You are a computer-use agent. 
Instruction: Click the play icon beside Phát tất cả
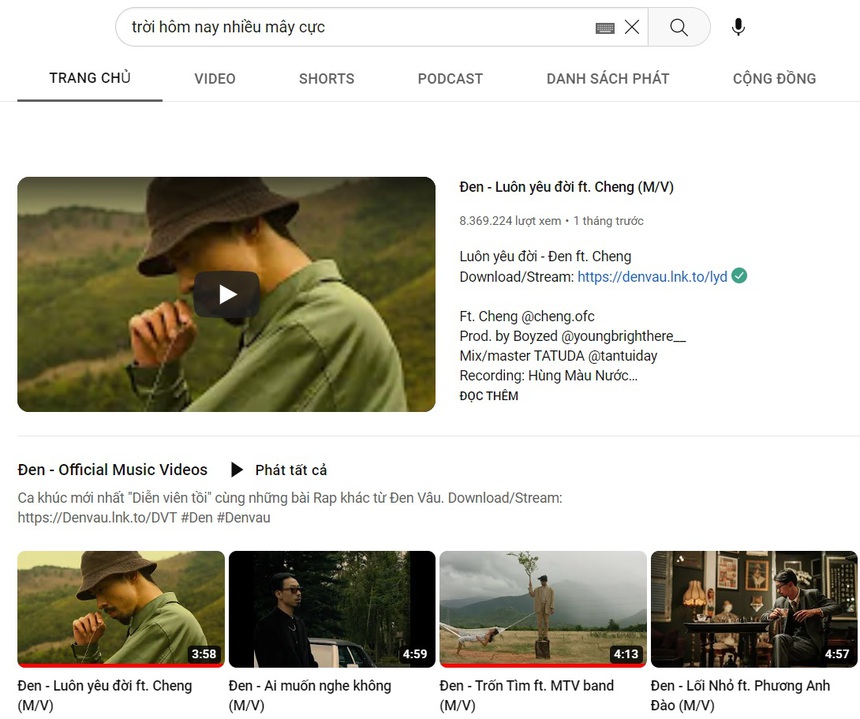(237, 470)
